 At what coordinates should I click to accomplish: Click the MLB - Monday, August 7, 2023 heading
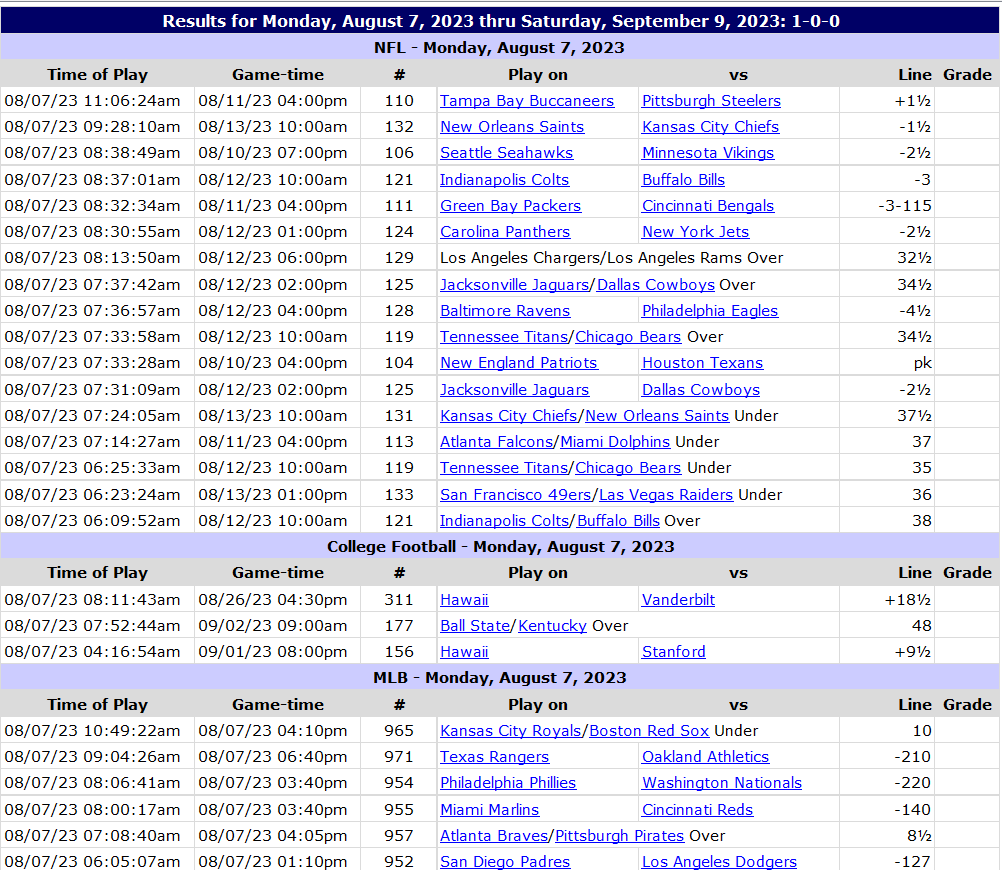pyautogui.click(x=500, y=678)
